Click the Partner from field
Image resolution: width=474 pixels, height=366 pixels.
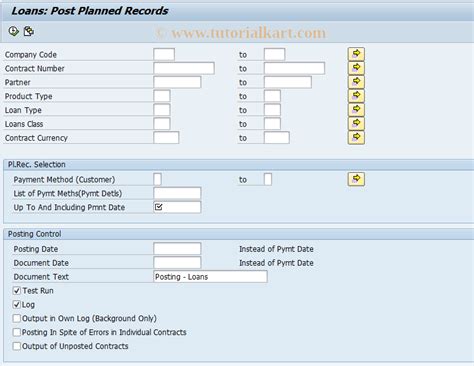coord(177,82)
